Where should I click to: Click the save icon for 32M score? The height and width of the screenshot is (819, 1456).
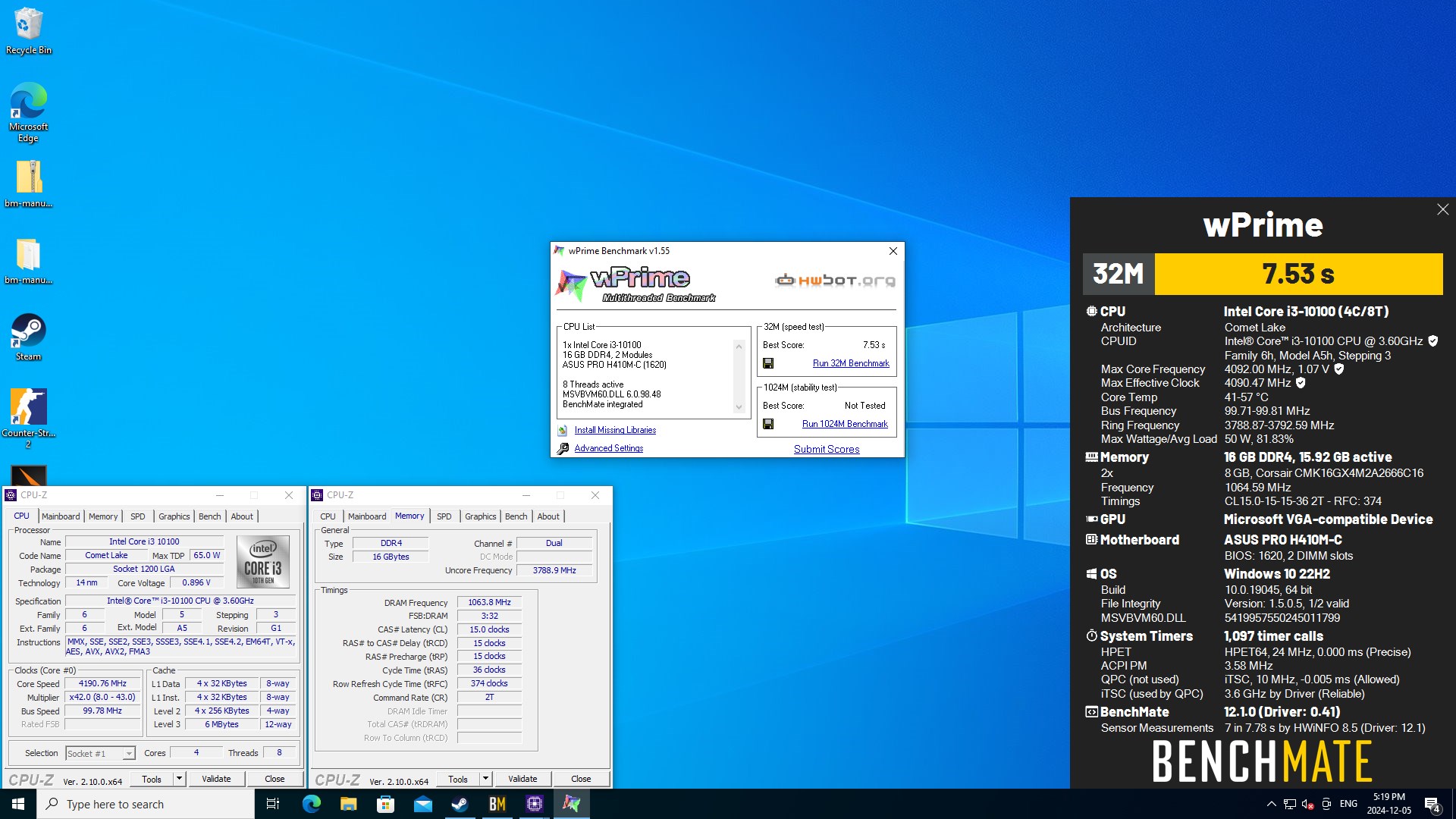(x=768, y=363)
